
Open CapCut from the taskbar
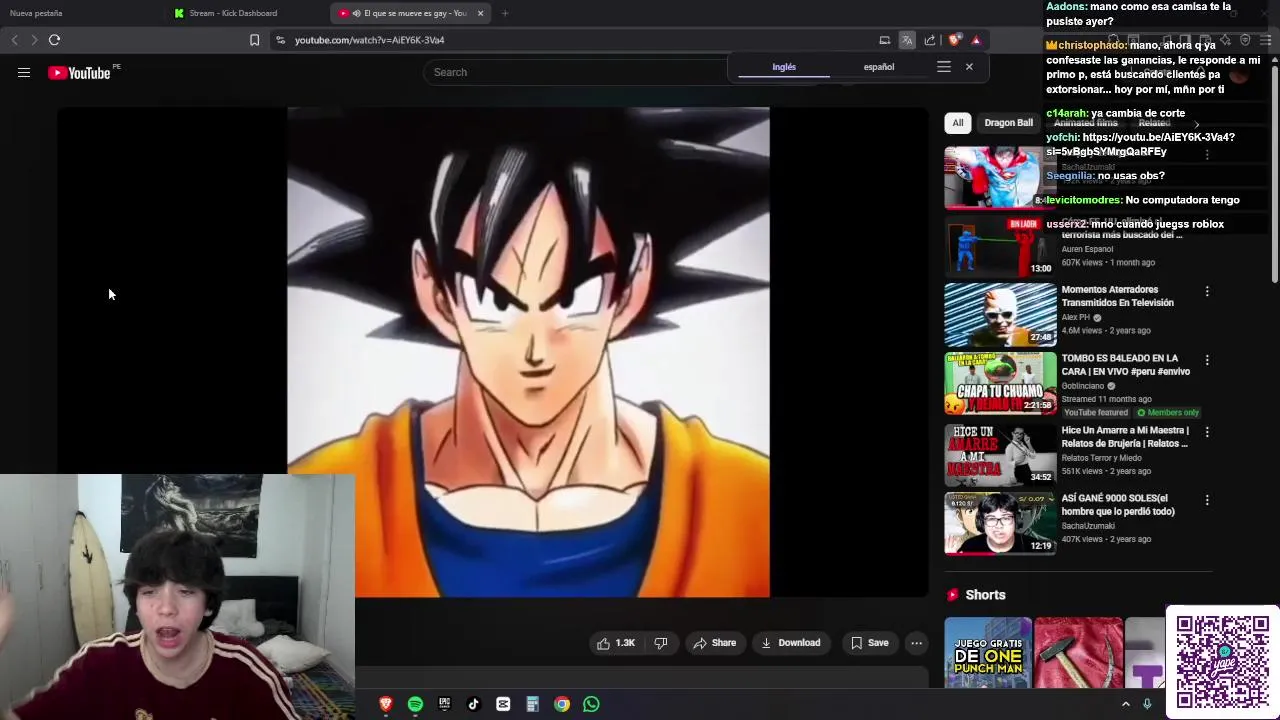[503, 704]
